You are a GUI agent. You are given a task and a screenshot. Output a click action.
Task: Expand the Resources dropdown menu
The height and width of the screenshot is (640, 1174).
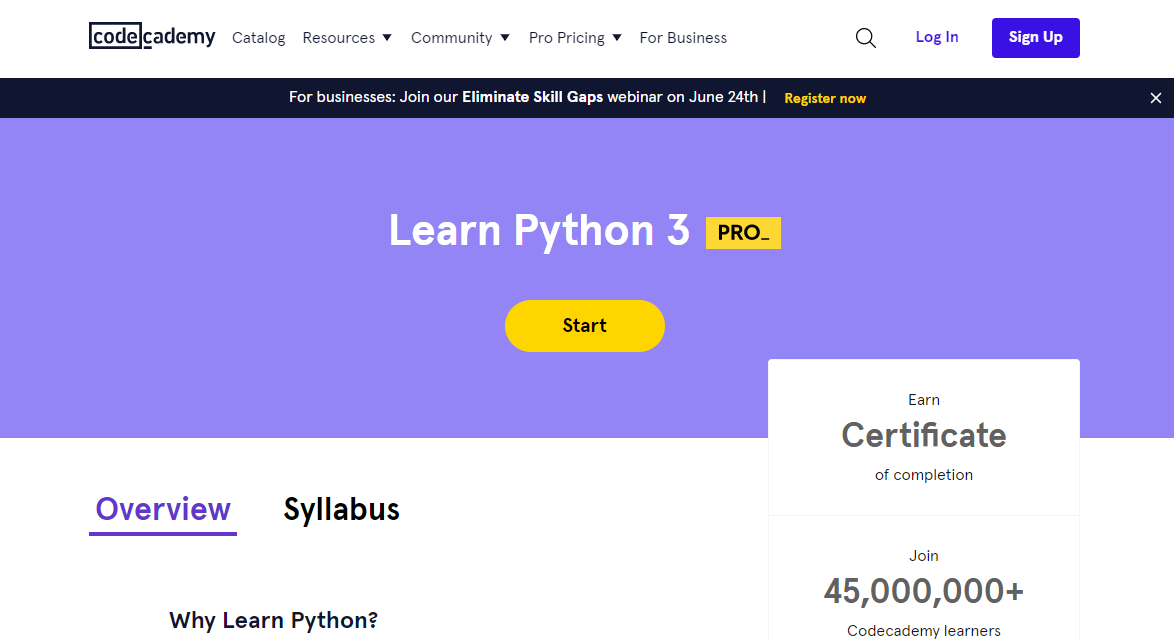click(347, 38)
